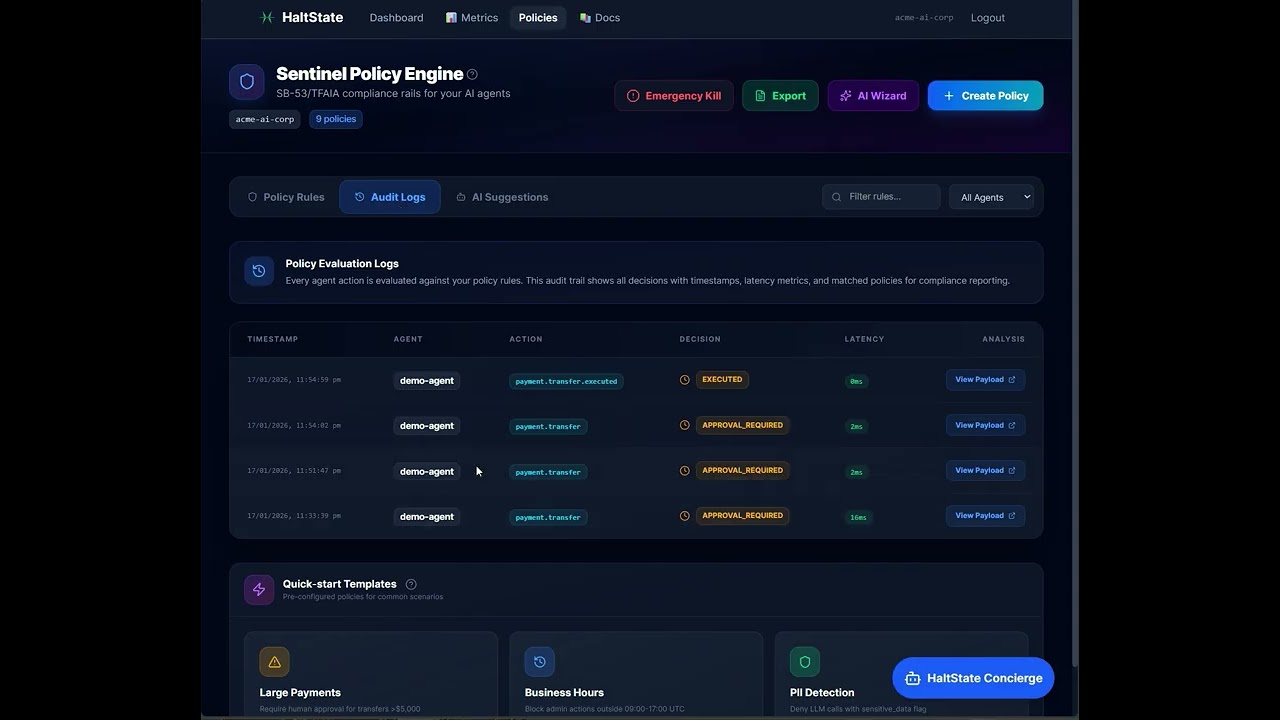Click the HaltState logo icon

pos(267,17)
